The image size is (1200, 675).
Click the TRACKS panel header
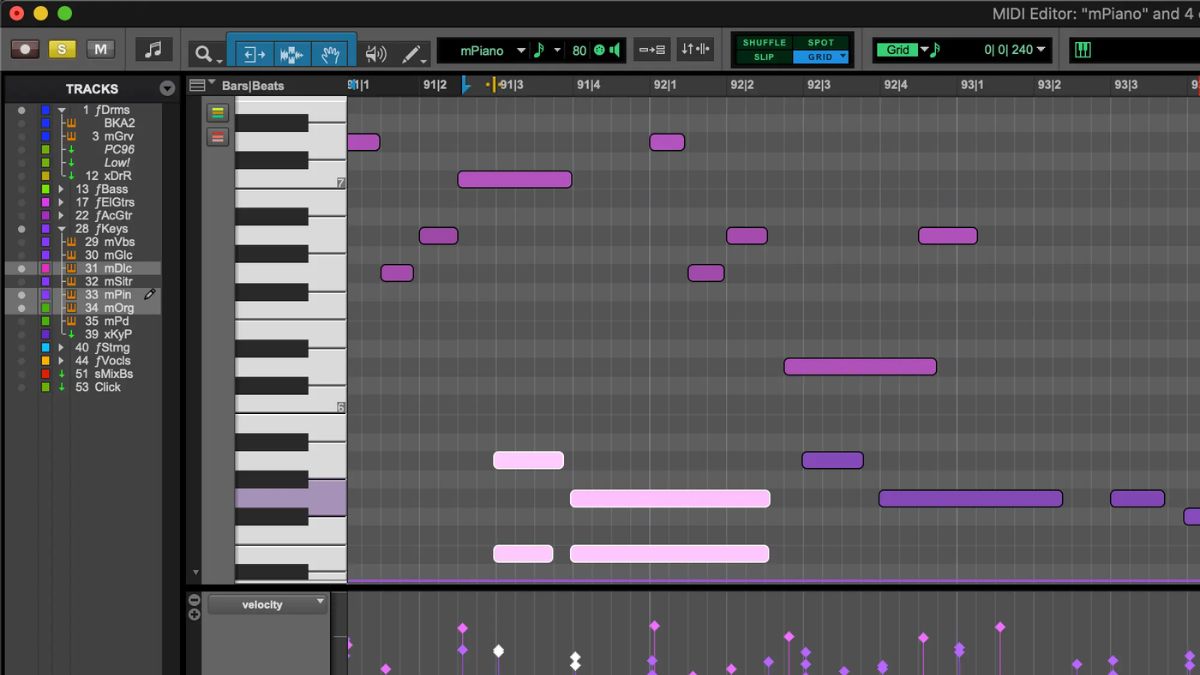91,89
